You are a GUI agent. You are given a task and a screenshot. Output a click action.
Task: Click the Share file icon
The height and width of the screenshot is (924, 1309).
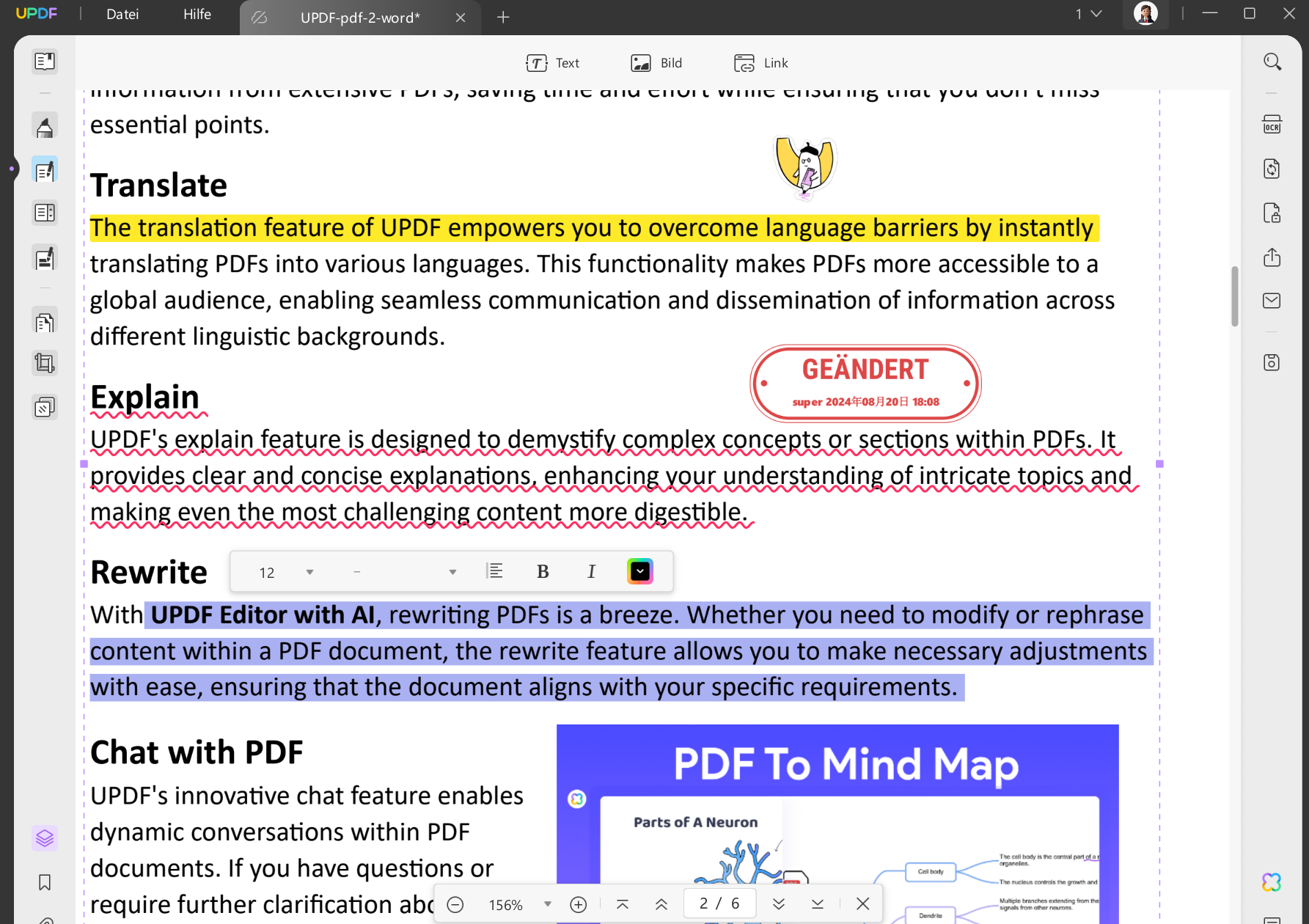pos(1272,257)
